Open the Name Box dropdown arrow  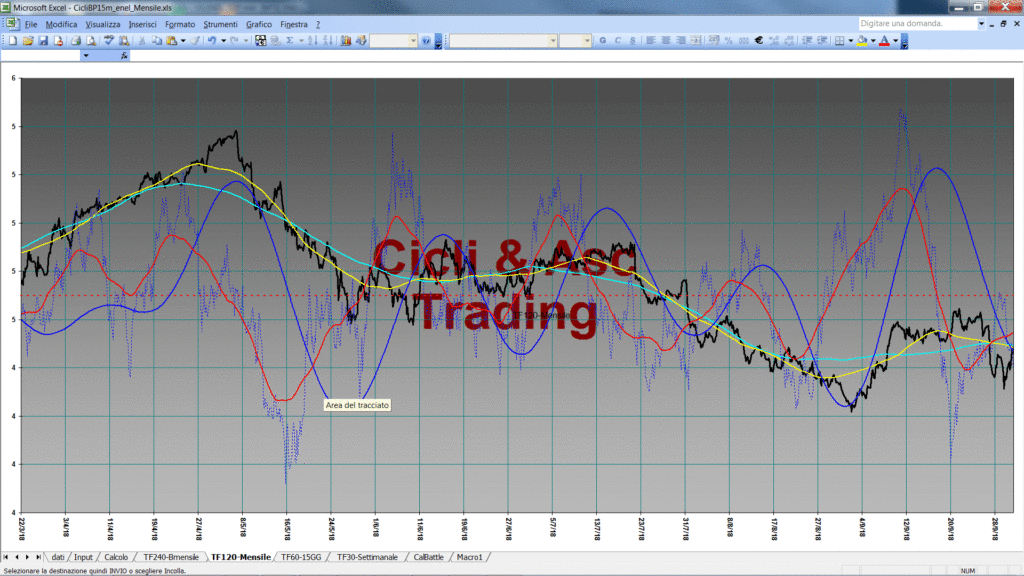[x=86, y=56]
